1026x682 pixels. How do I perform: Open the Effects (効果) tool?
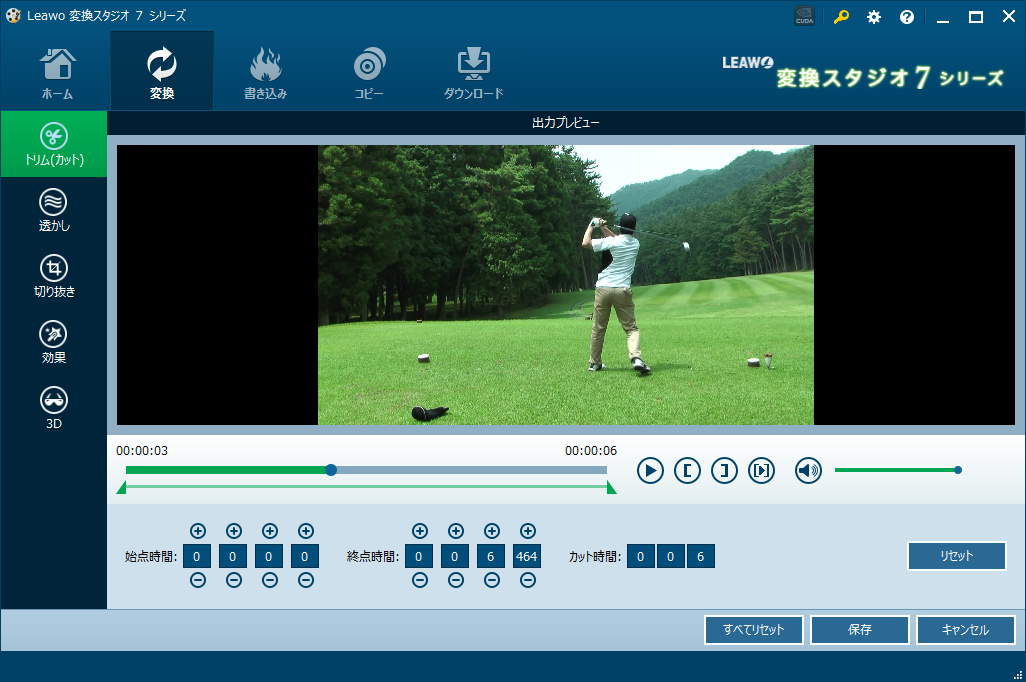54,343
